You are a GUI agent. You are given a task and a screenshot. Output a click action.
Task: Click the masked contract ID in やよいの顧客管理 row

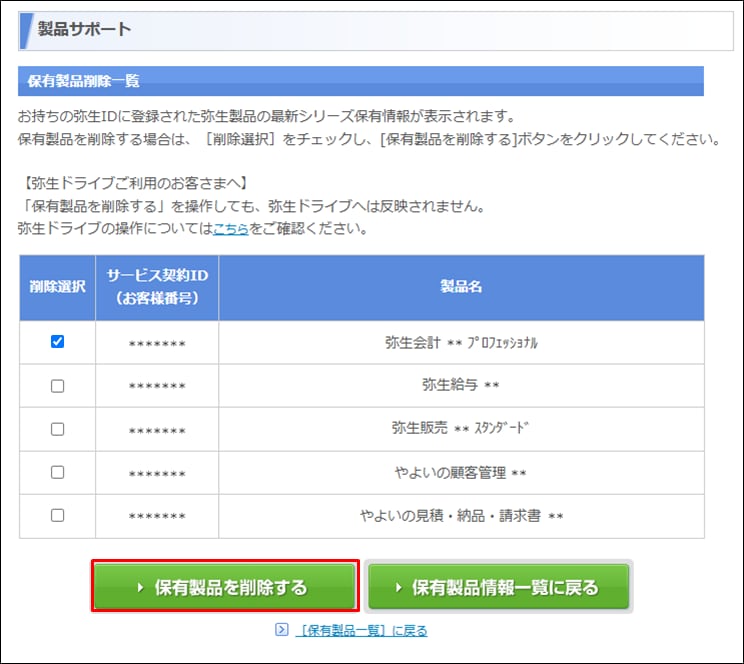(157, 474)
